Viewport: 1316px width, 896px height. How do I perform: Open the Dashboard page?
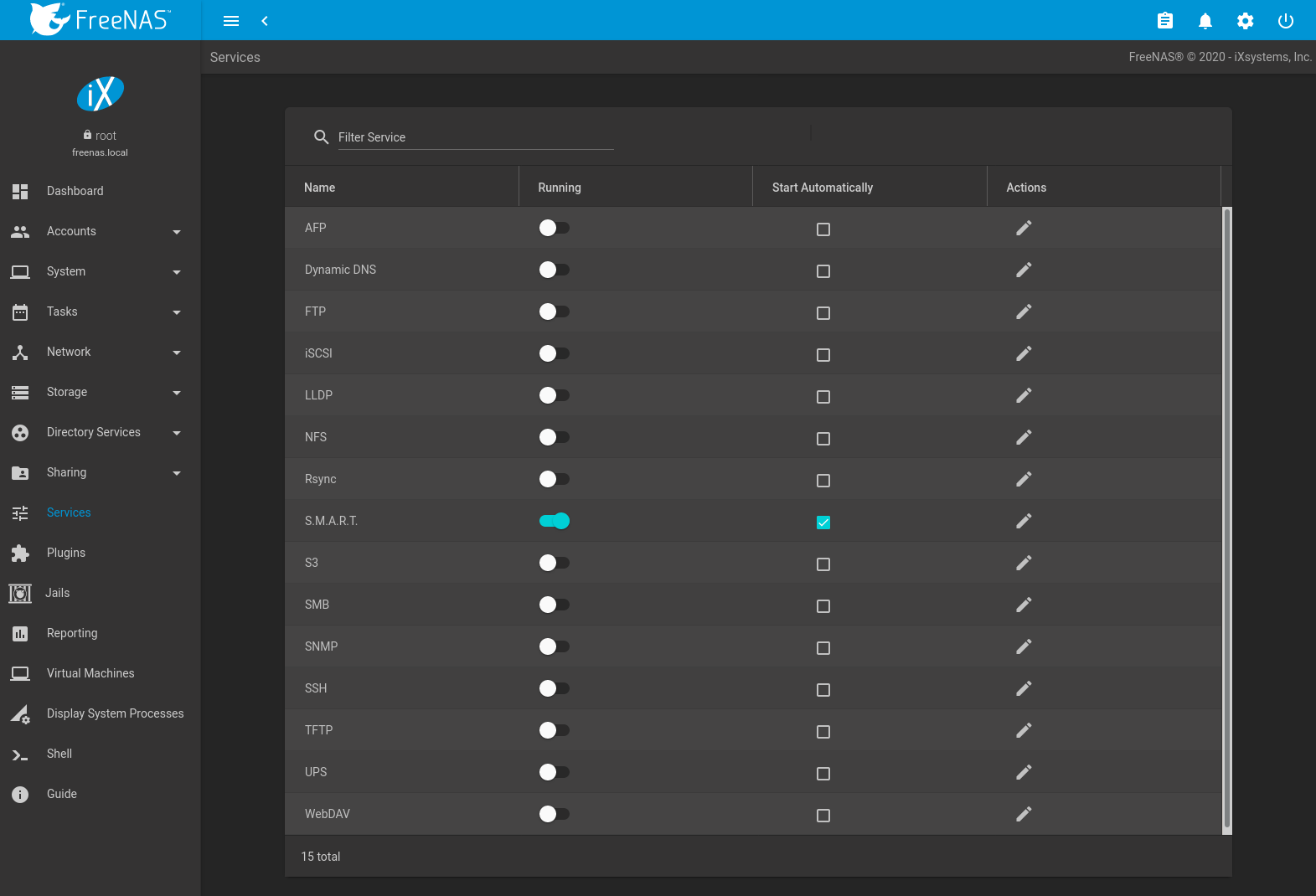75,191
